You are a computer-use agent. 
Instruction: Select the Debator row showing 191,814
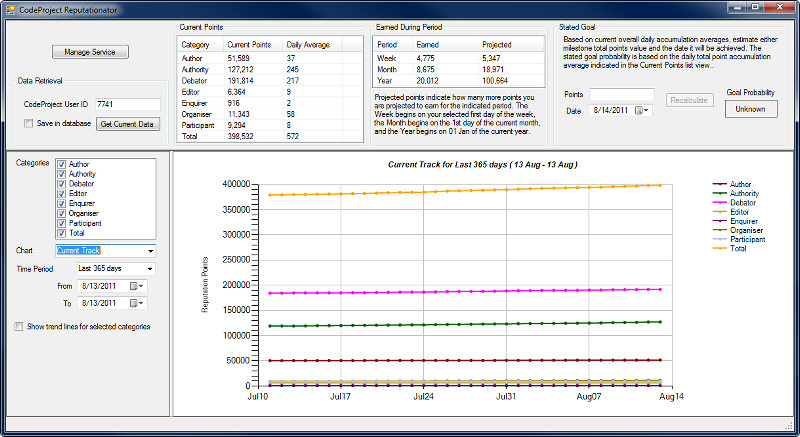coord(270,81)
